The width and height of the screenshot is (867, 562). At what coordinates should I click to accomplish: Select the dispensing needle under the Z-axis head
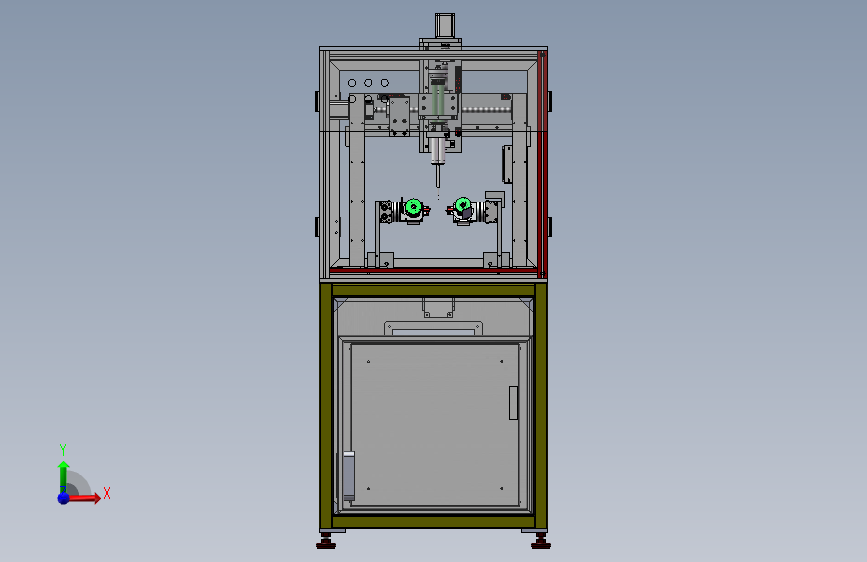tap(438, 176)
